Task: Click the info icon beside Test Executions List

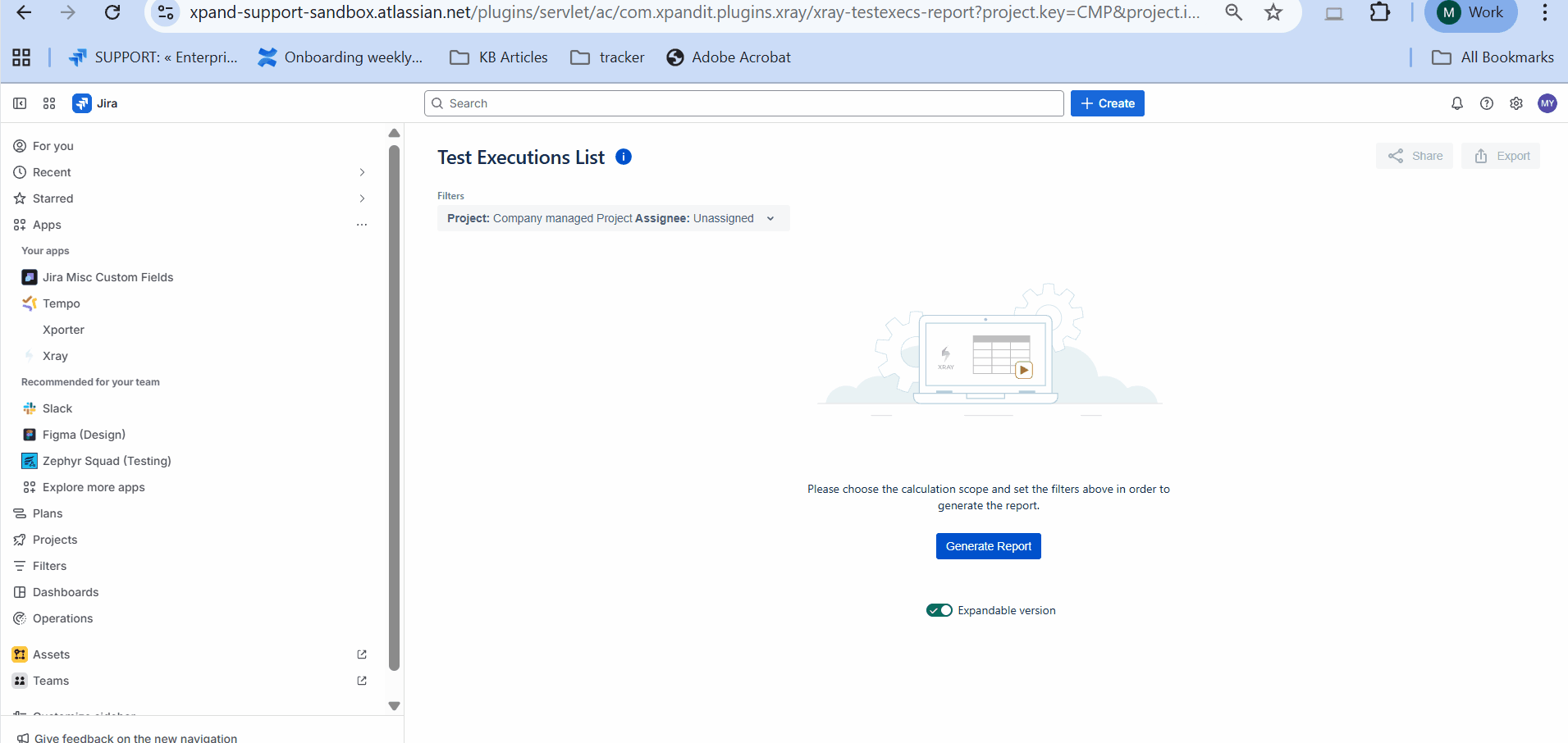Action: click(x=624, y=157)
